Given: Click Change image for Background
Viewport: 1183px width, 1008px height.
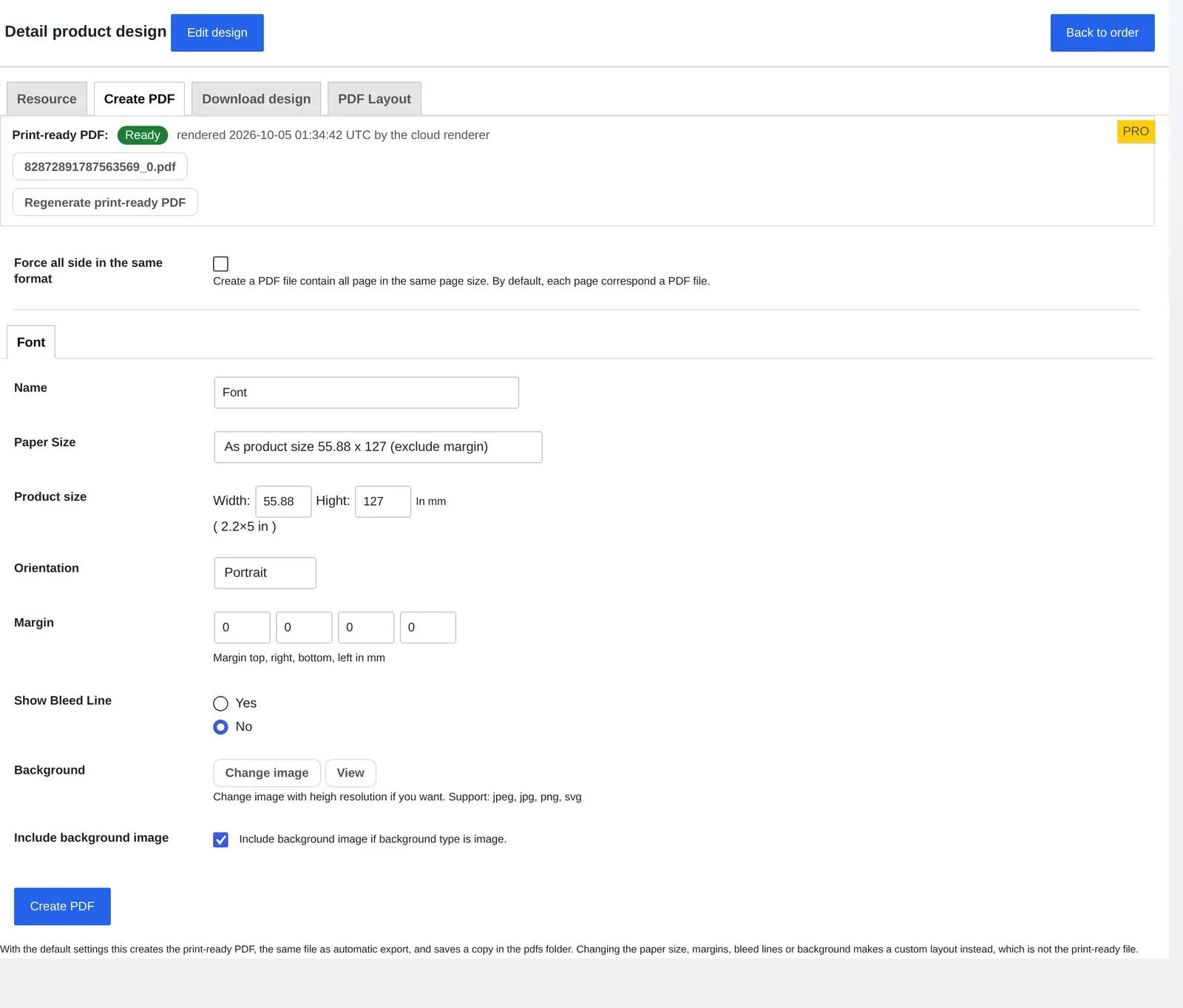Looking at the screenshot, I should tap(267, 773).
